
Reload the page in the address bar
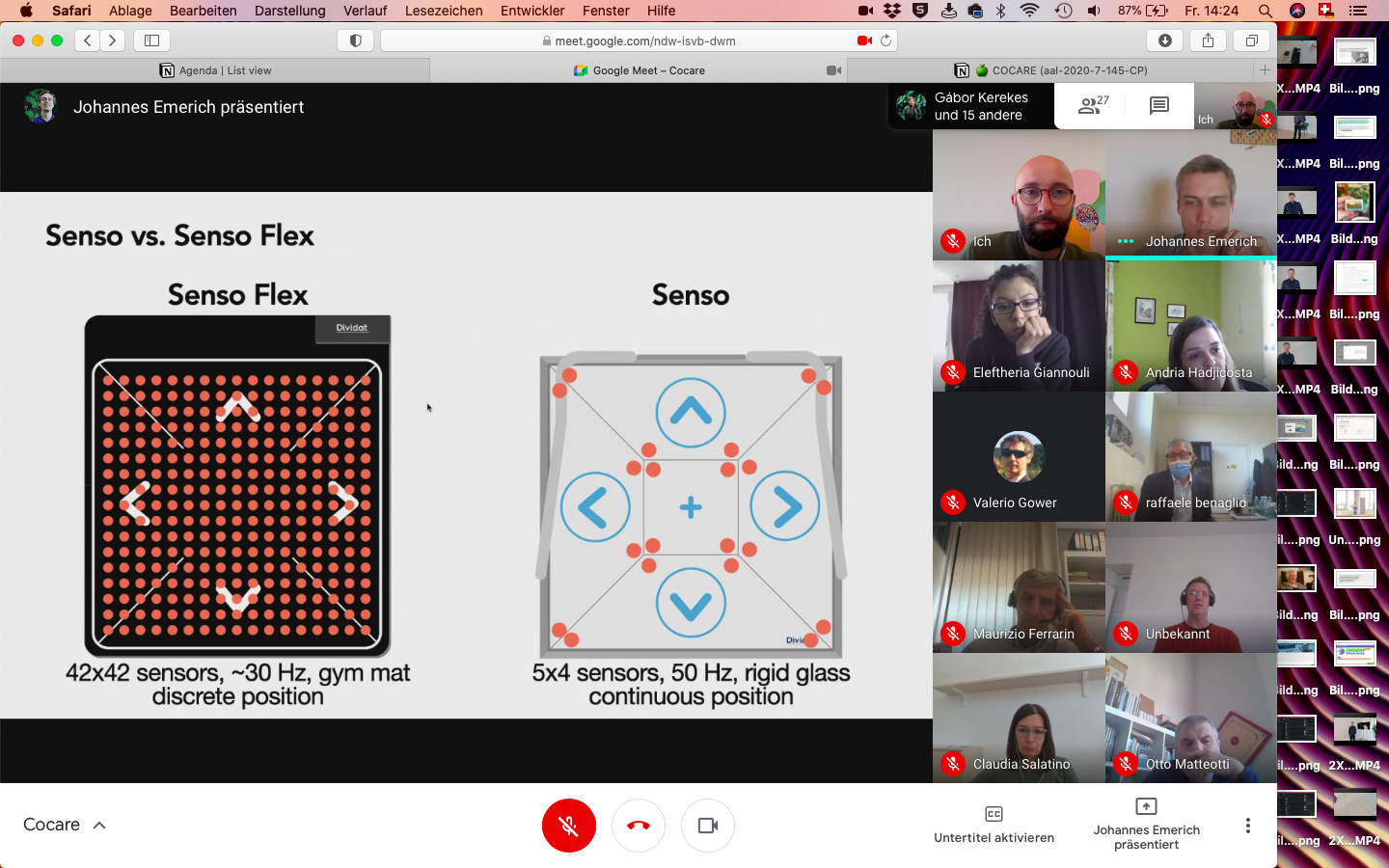885,41
